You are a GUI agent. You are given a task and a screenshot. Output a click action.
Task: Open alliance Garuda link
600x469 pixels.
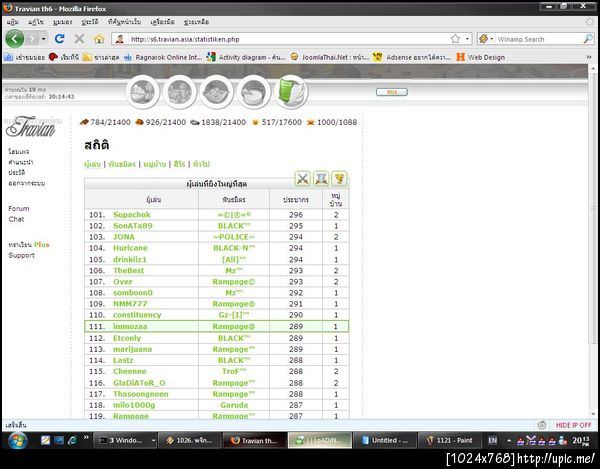pos(234,405)
